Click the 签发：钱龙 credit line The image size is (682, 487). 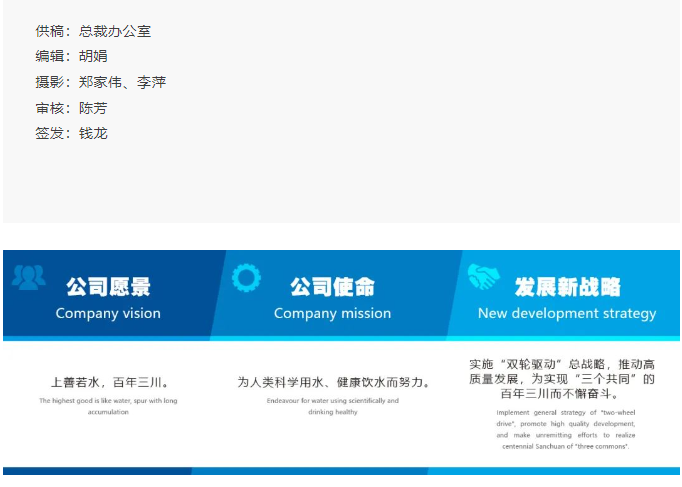(71, 133)
